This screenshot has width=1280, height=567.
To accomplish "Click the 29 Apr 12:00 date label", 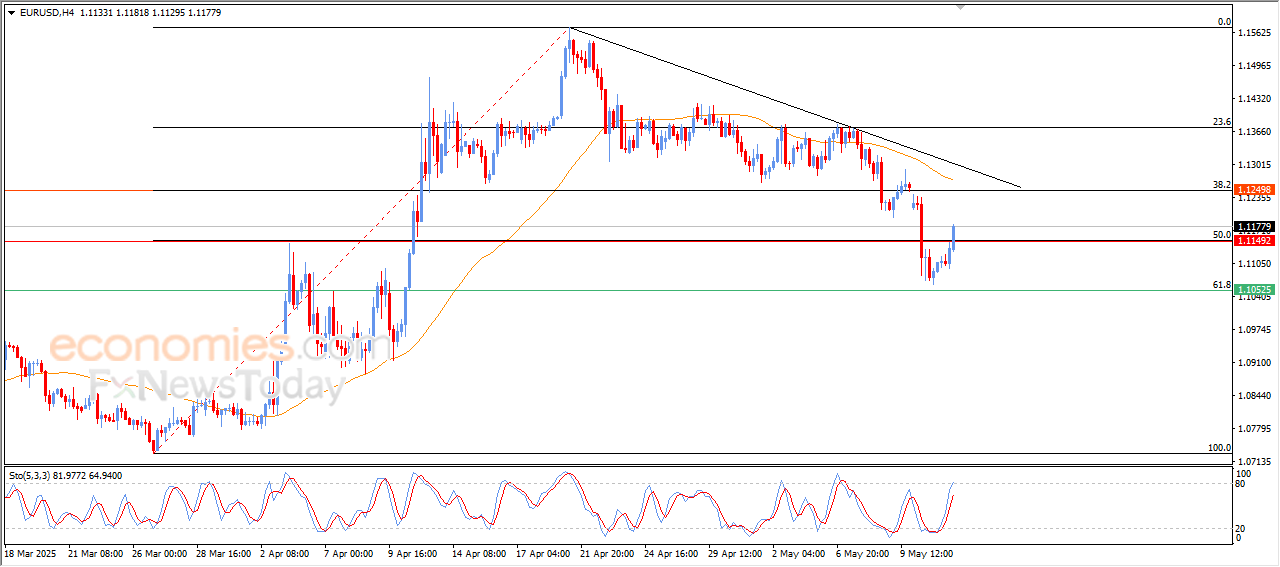I will [x=735, y=552].
